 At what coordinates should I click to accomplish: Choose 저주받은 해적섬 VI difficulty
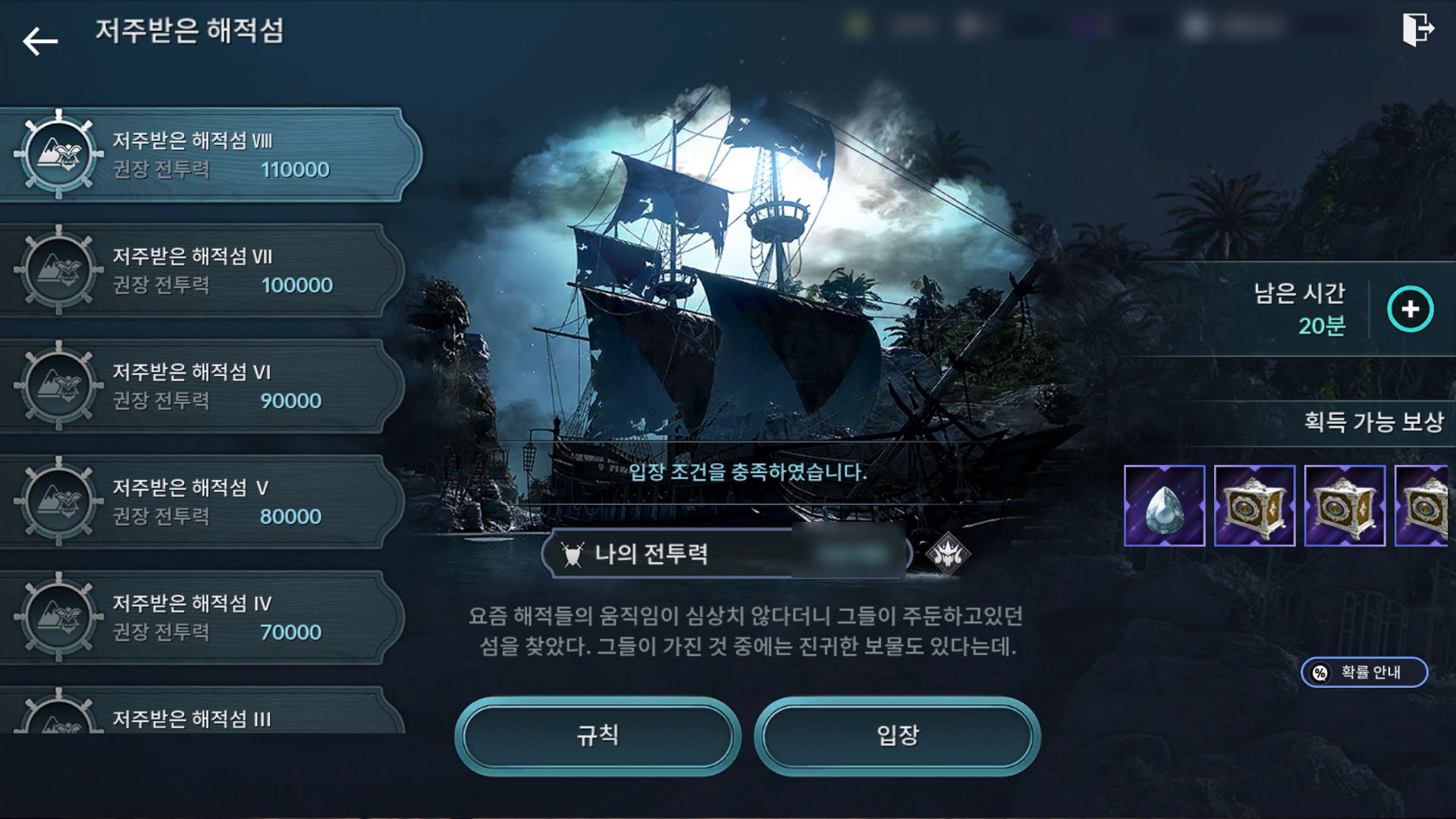tap(202, 387)
